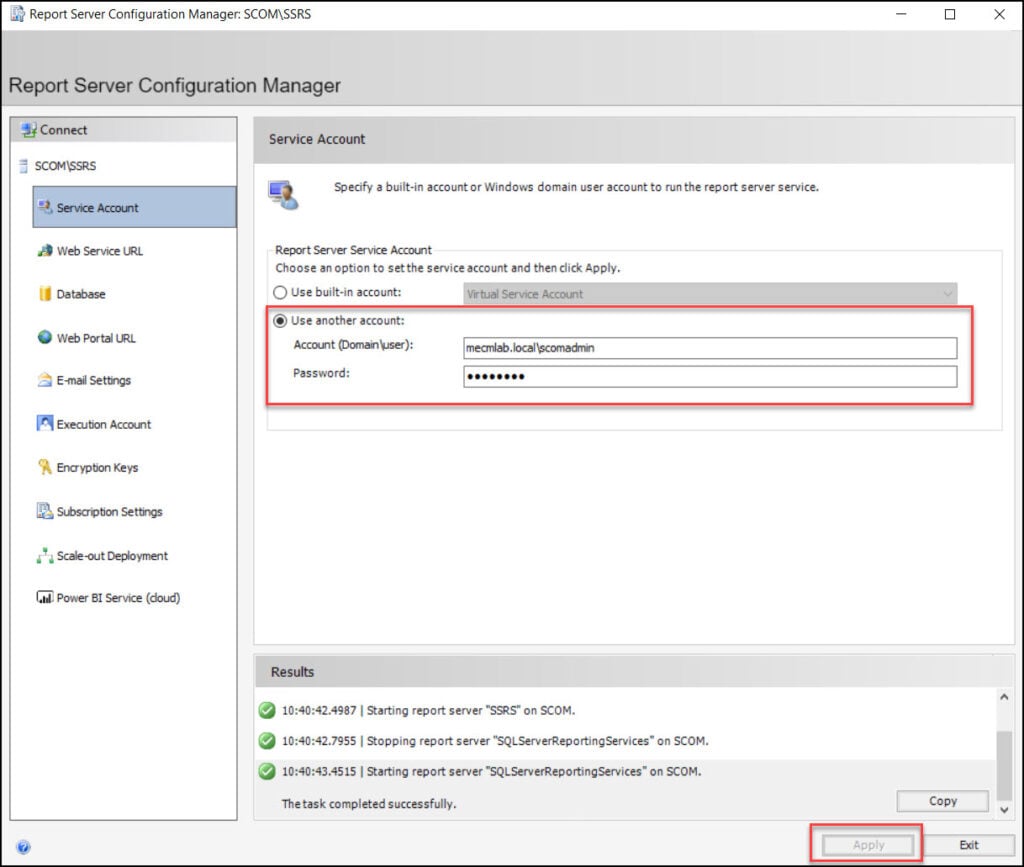
Task: Copy the results with Copy button
Action: click(x=942, y=800)
